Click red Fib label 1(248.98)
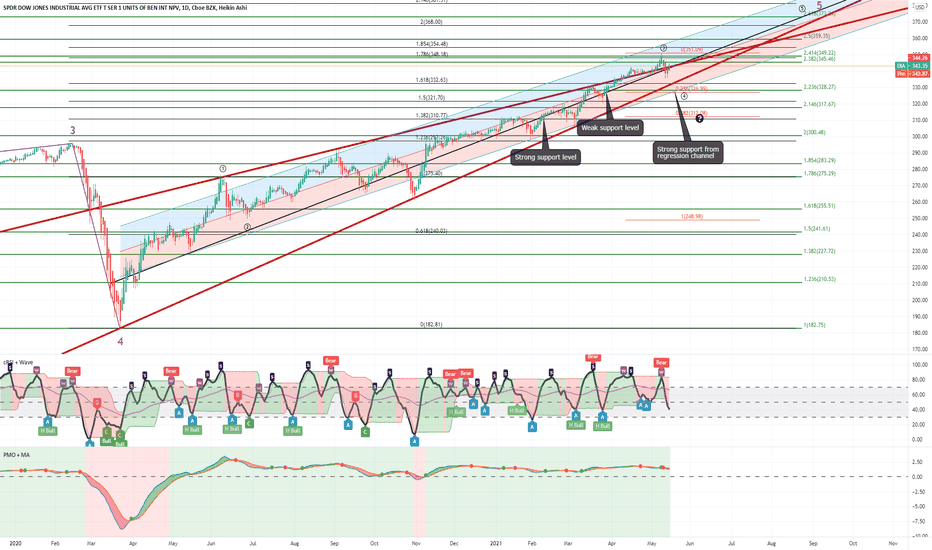 (x=692, y=216)
